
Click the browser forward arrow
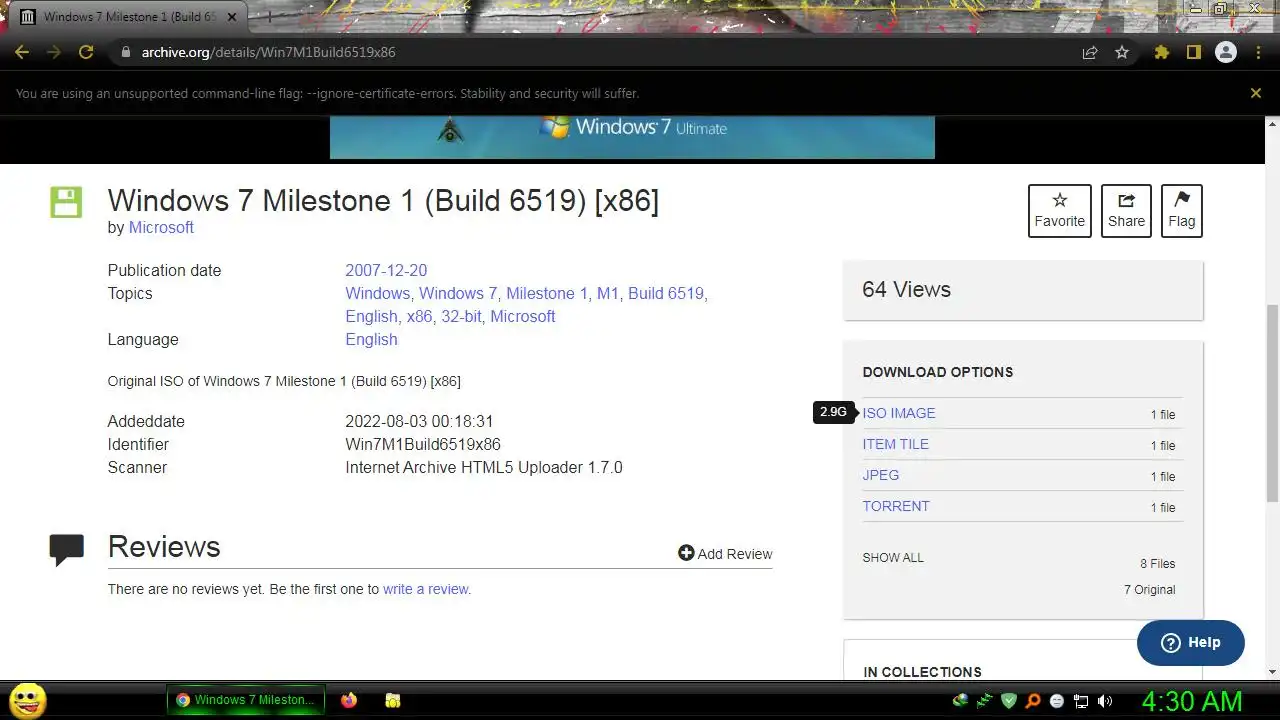54,52
